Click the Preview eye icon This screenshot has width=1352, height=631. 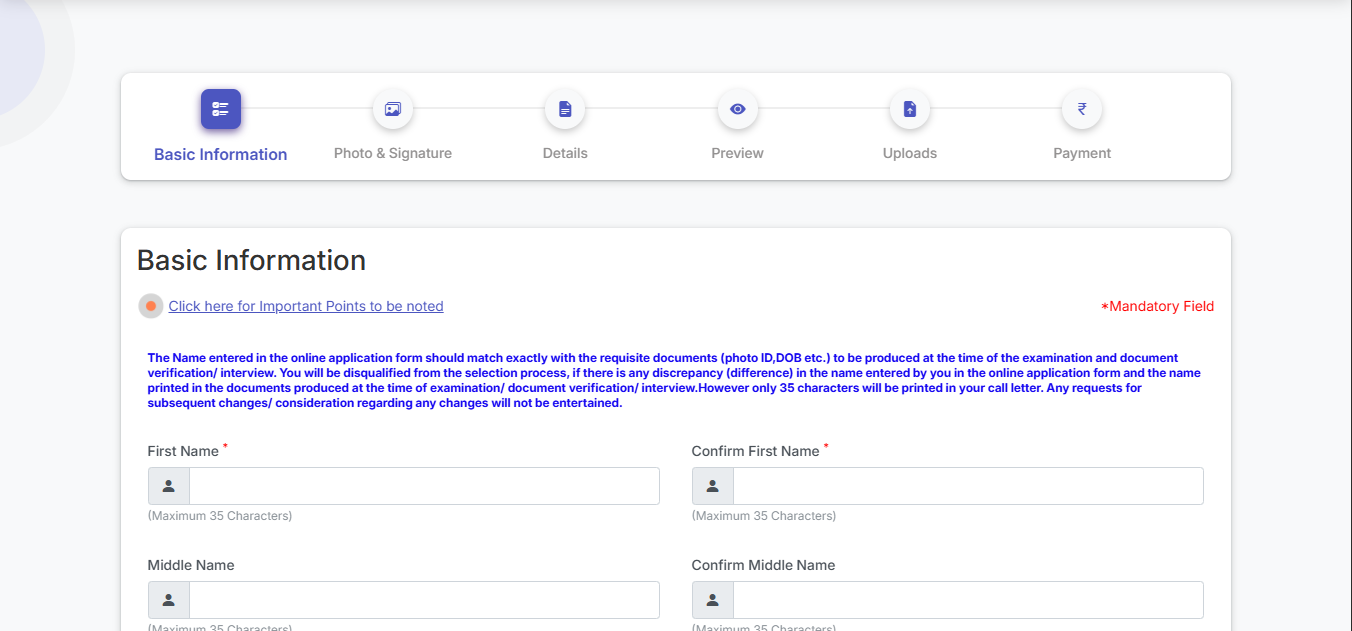point(737,109)
